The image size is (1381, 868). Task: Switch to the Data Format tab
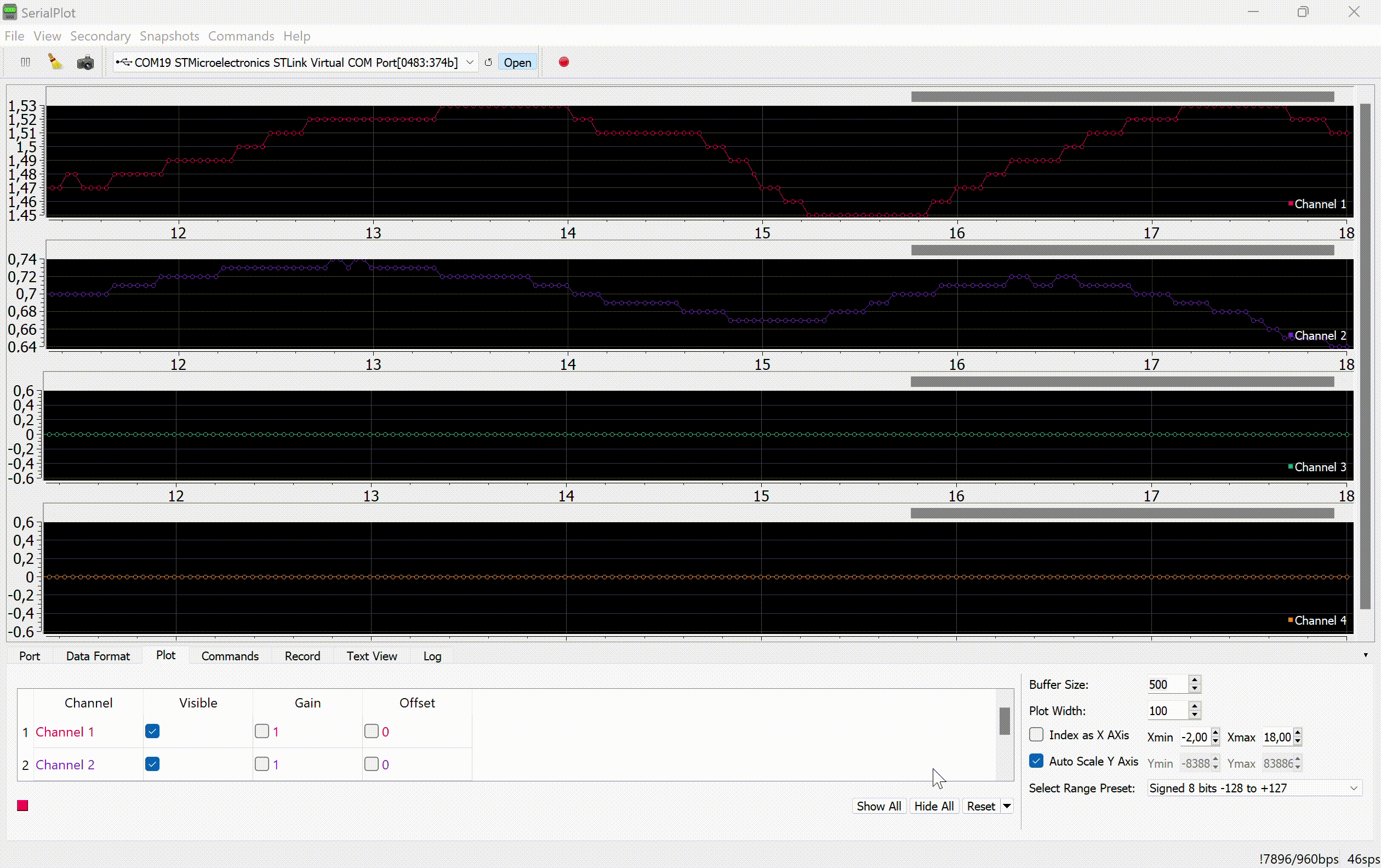[x=98, y=656]
